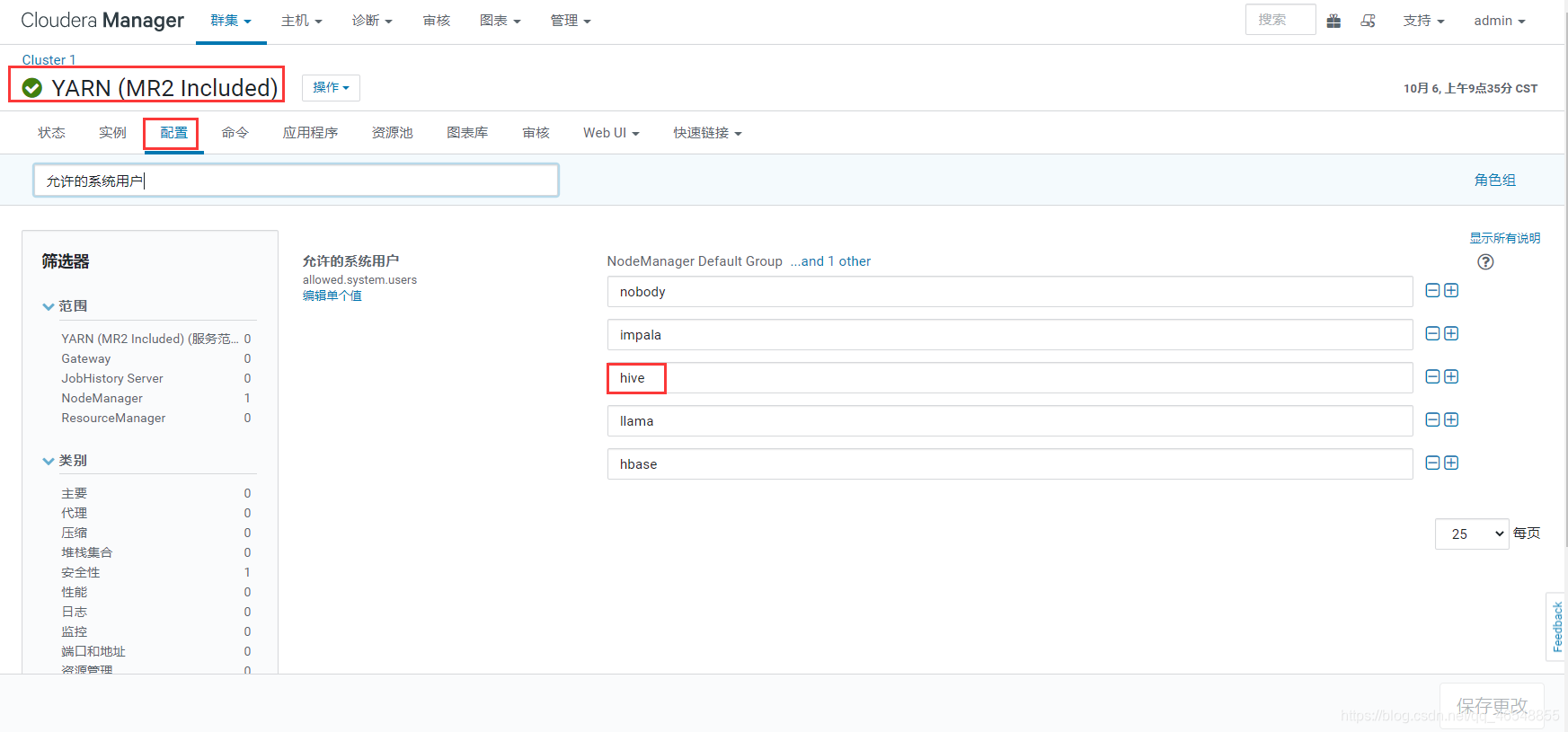
Task: Click the hbase value field
Action: click(1010, 464)
